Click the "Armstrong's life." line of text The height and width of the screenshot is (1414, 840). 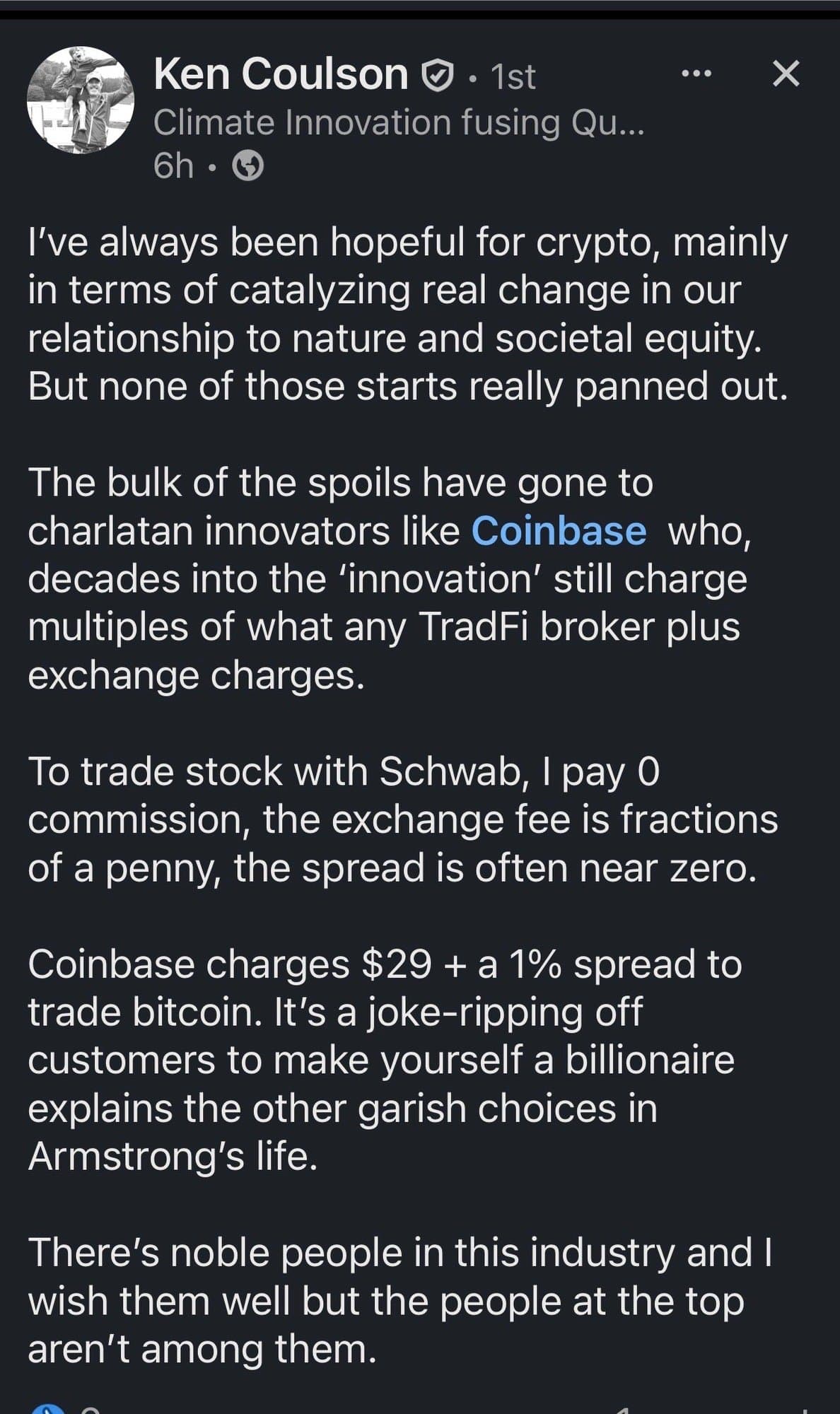coord(173,1156)
